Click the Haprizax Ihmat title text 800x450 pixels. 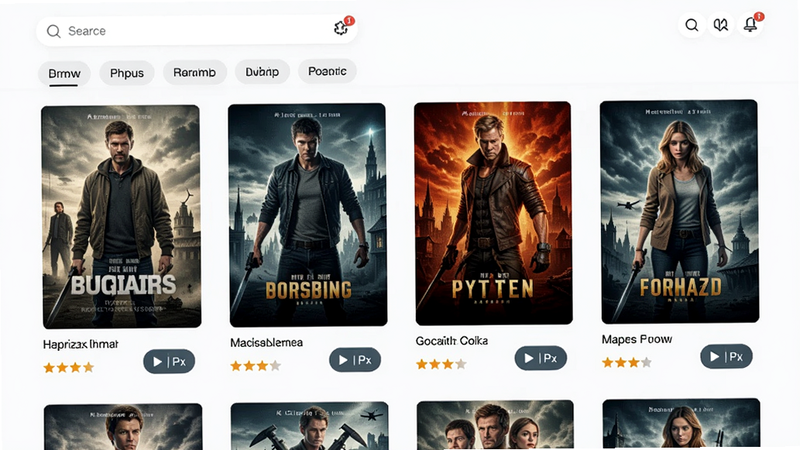coord(81,344)
